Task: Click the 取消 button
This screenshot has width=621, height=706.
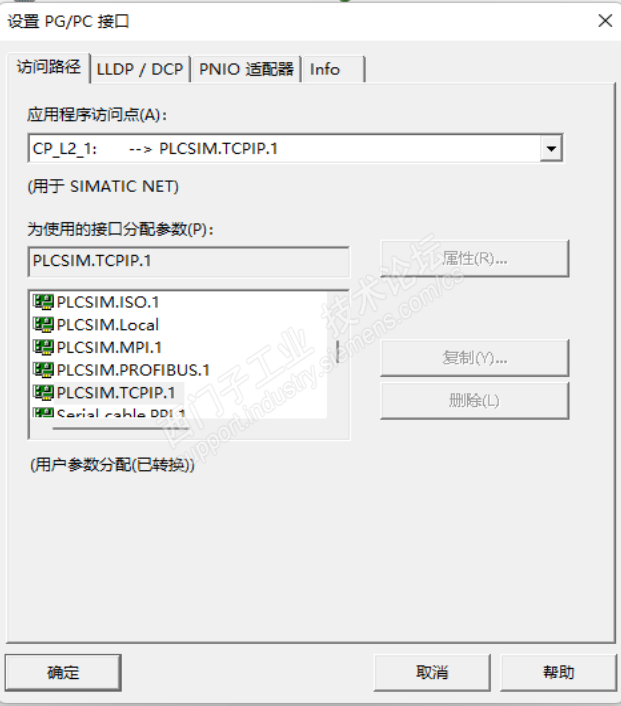Action: [x=432, y=672]
